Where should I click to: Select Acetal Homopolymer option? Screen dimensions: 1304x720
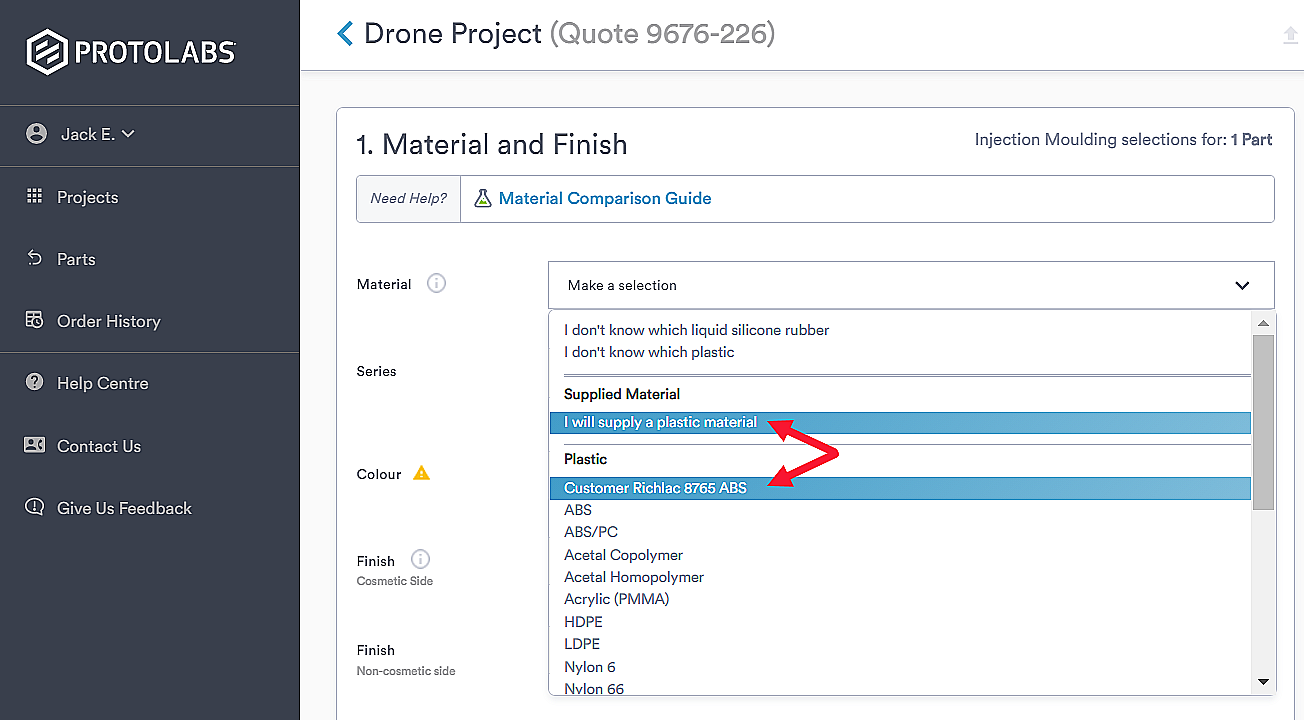click(x=634, y=577)
